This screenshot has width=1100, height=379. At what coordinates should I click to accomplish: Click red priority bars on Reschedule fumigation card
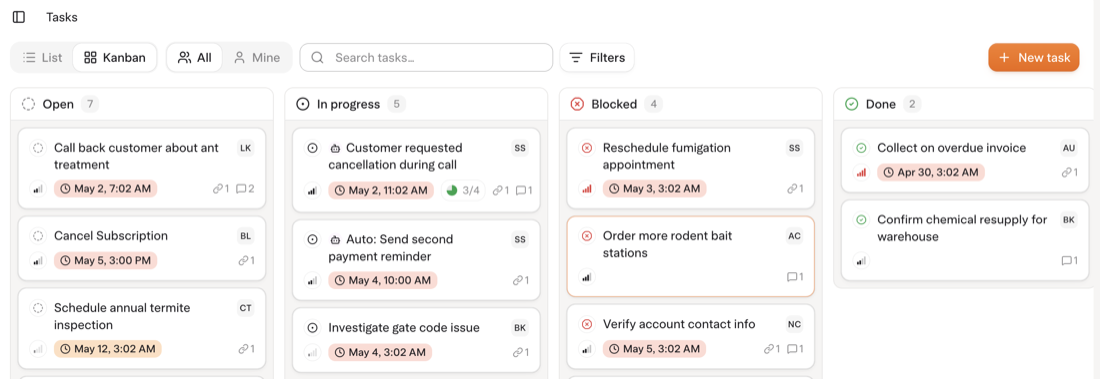(586, 189)
